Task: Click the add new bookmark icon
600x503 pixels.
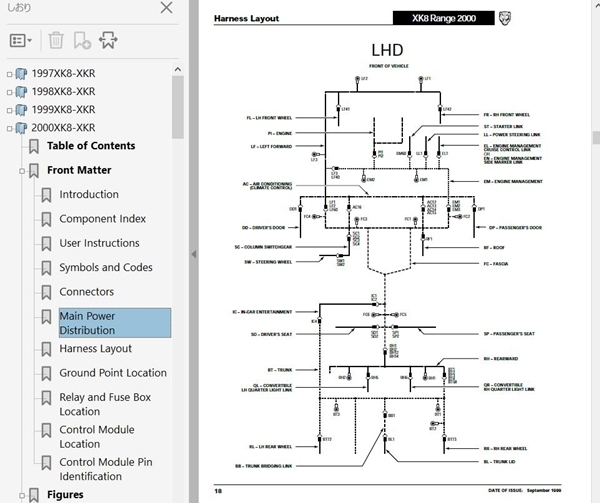Action: pyautogui.click(x=82, y=40)
